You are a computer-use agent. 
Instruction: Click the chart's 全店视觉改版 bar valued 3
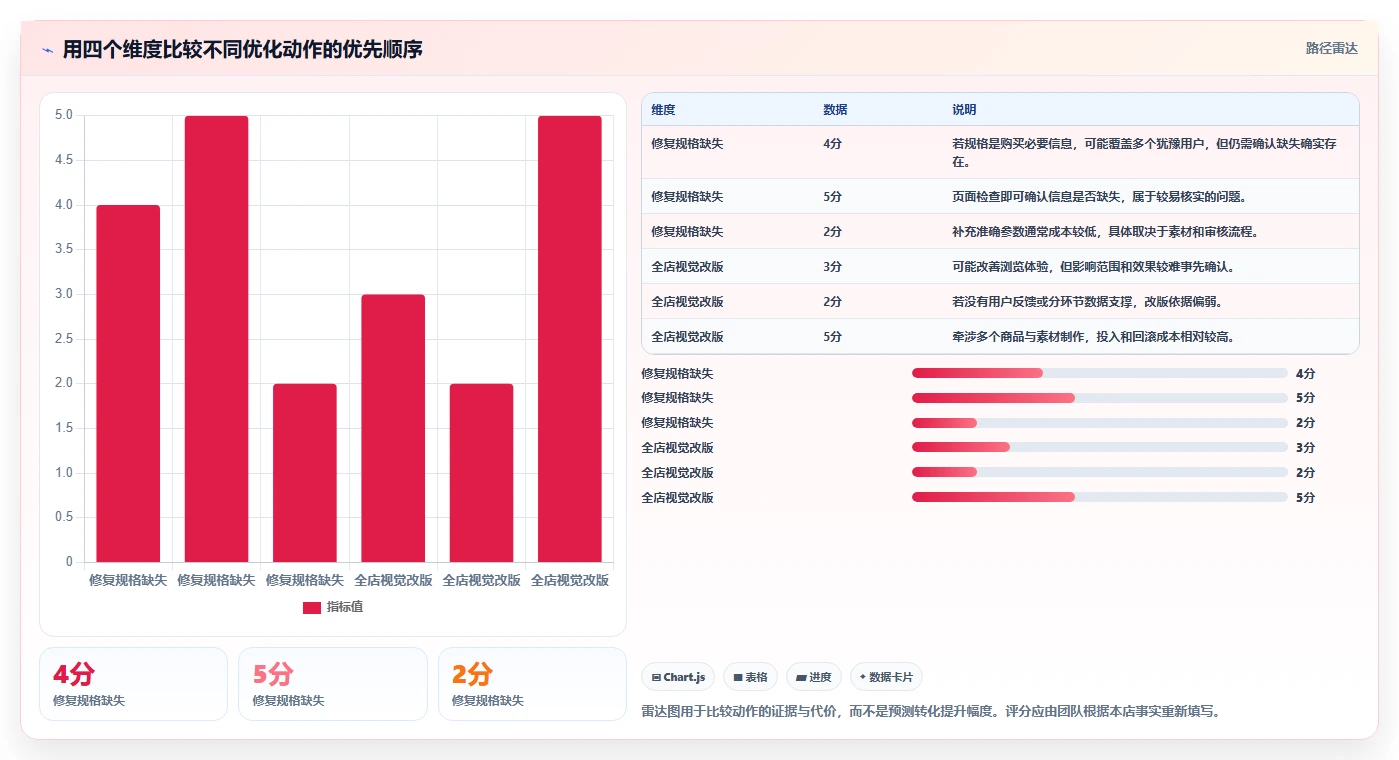click(393, 428)
